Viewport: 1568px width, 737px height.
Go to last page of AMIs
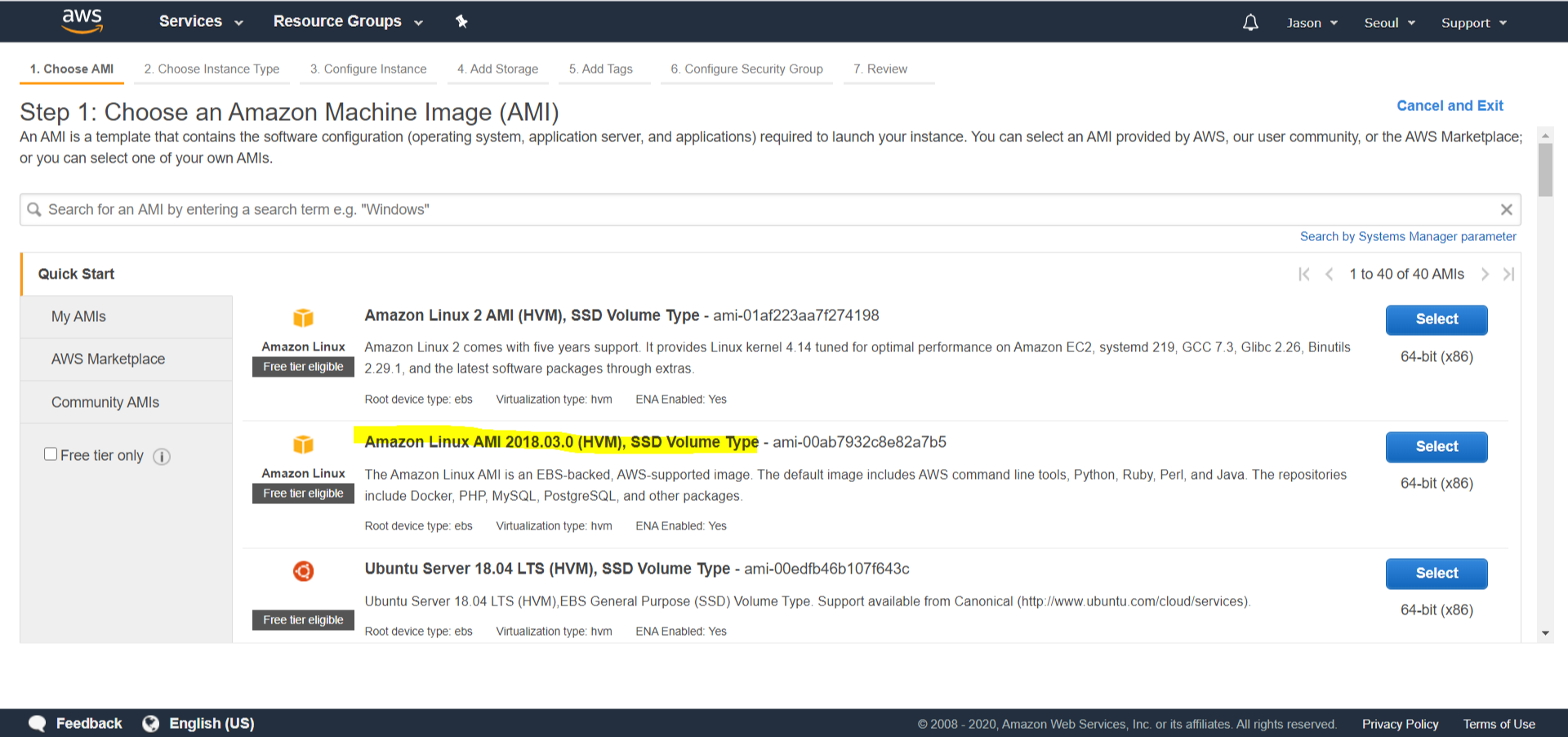coord(1508,275)
